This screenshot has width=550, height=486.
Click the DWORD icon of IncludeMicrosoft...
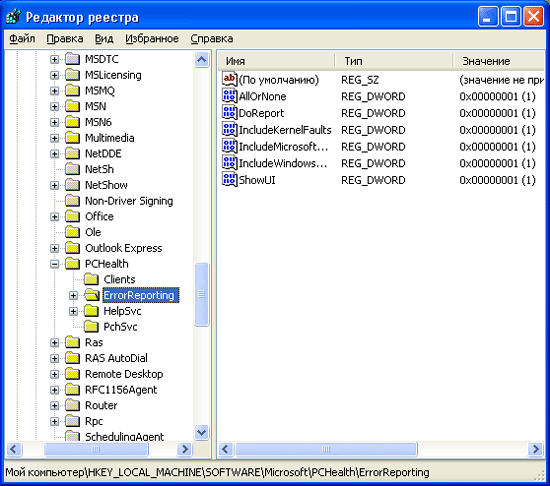coord(229,146)
